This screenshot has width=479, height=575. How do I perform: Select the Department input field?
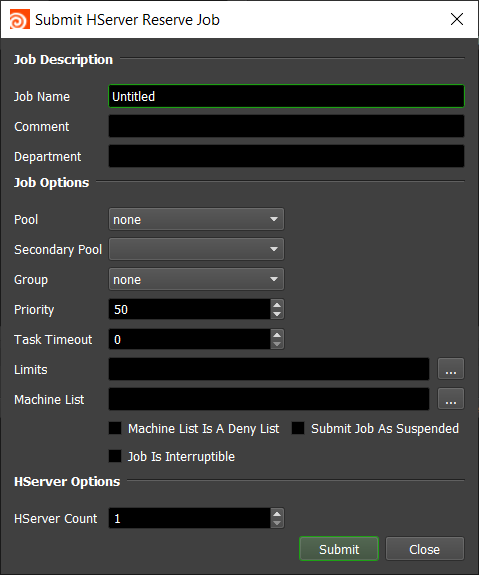(286, 156)
